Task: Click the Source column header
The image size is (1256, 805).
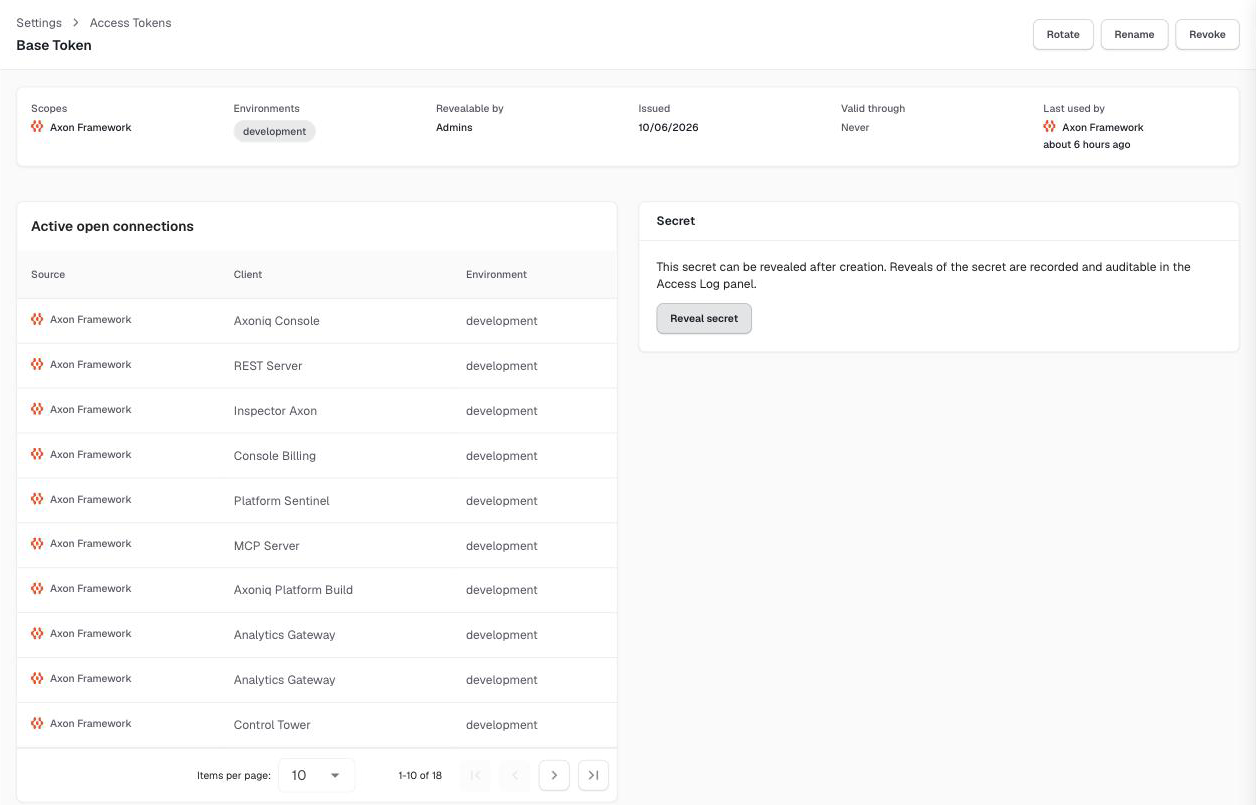Action: pyautogui.click(x=48, y=274)
